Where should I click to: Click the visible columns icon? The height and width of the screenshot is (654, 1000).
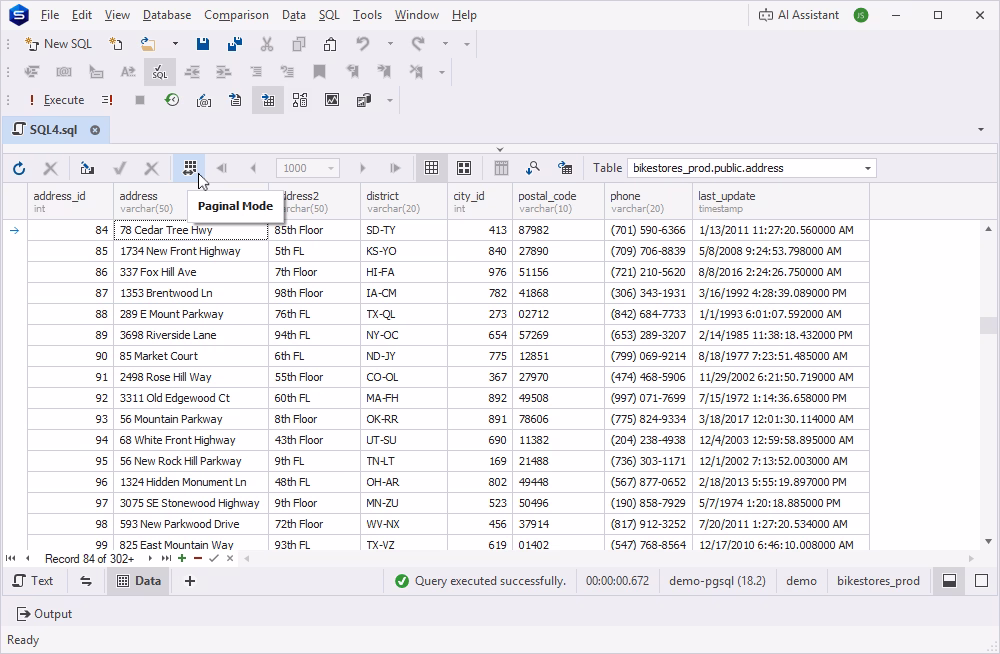[x=501, y=168]
